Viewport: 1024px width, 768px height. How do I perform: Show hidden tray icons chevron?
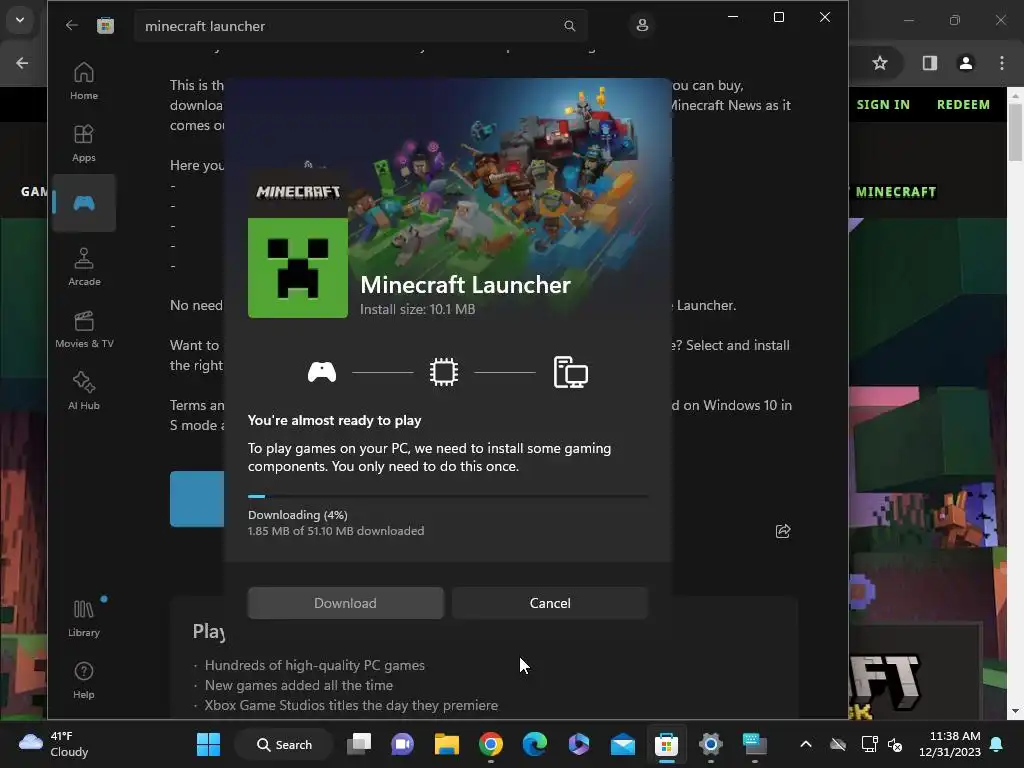coord(806,744)
